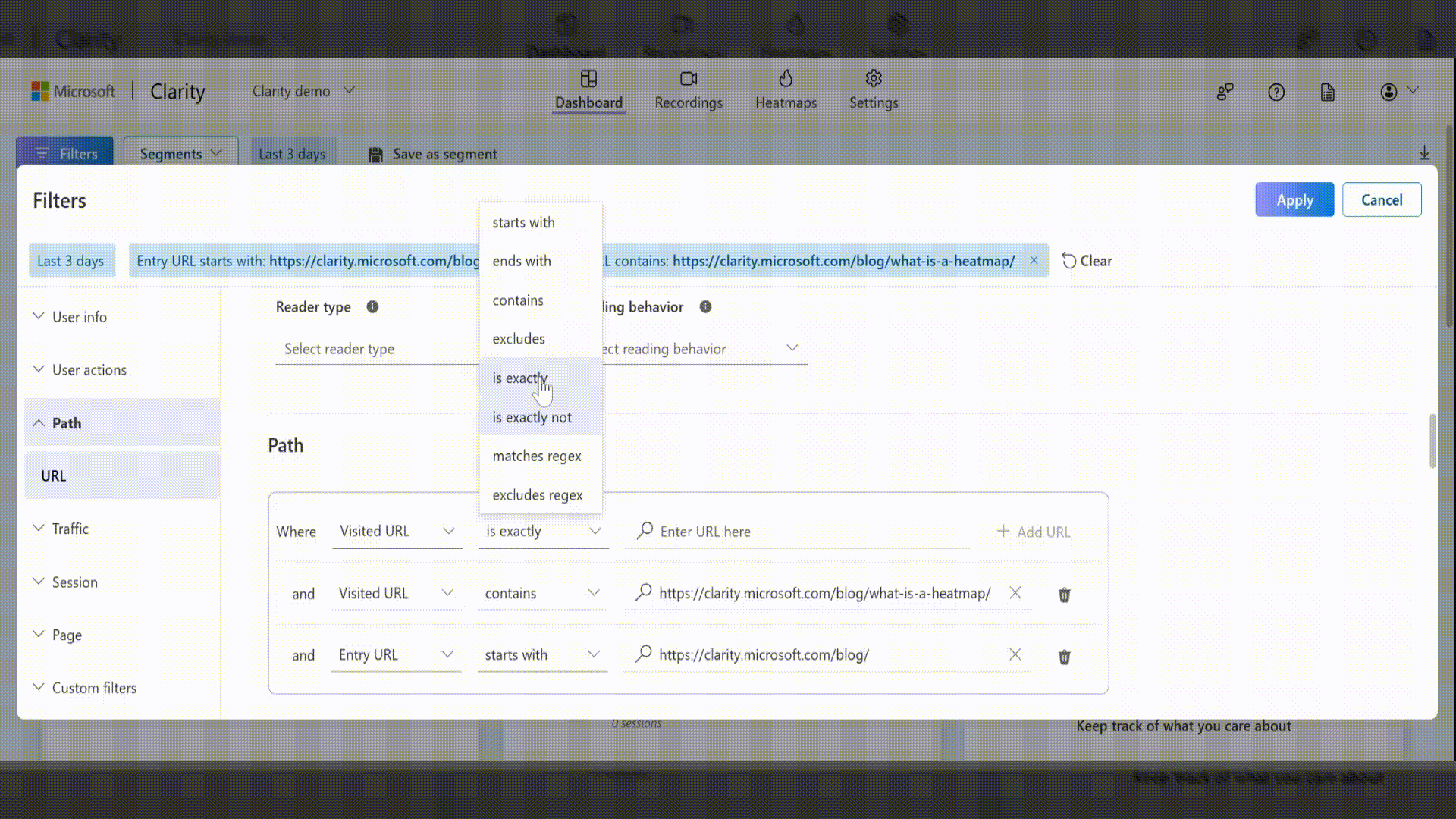Open the documentation page icon
This screenshot has width=1456, height=819.
pos(1326,92)
